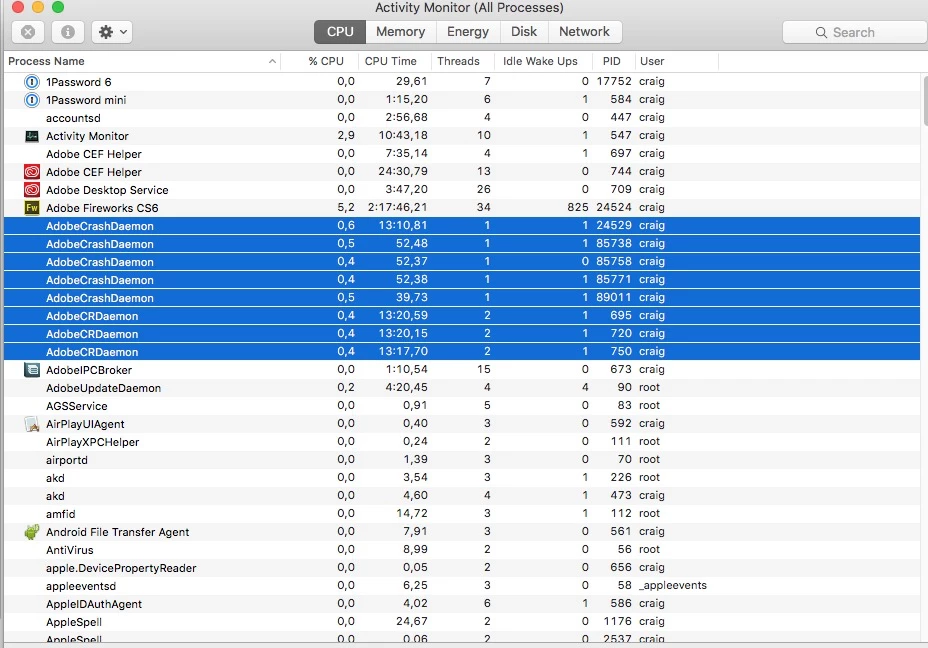Select the accountsd process row

tap(462, 118)
